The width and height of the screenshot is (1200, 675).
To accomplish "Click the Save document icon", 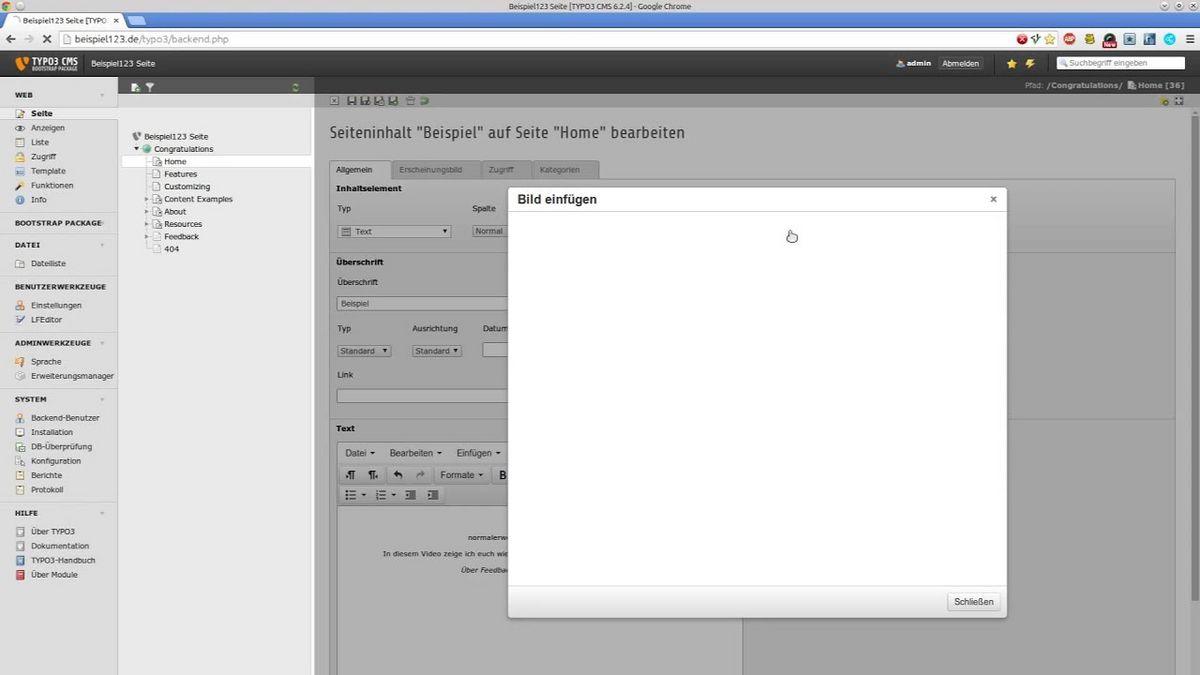I will (x=352, y=100).
